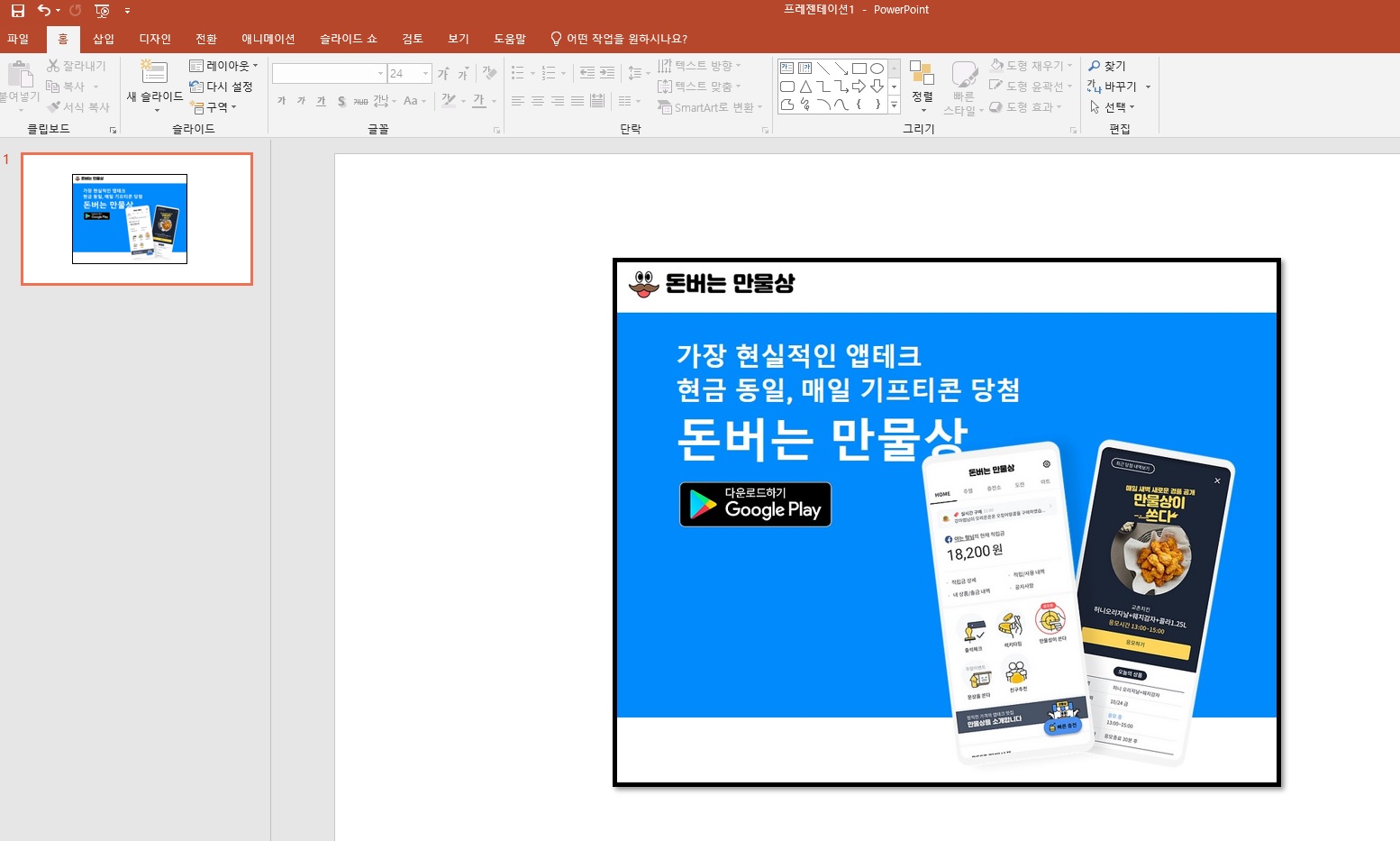Open the 도움말 (Help) tab

[510, 39]
